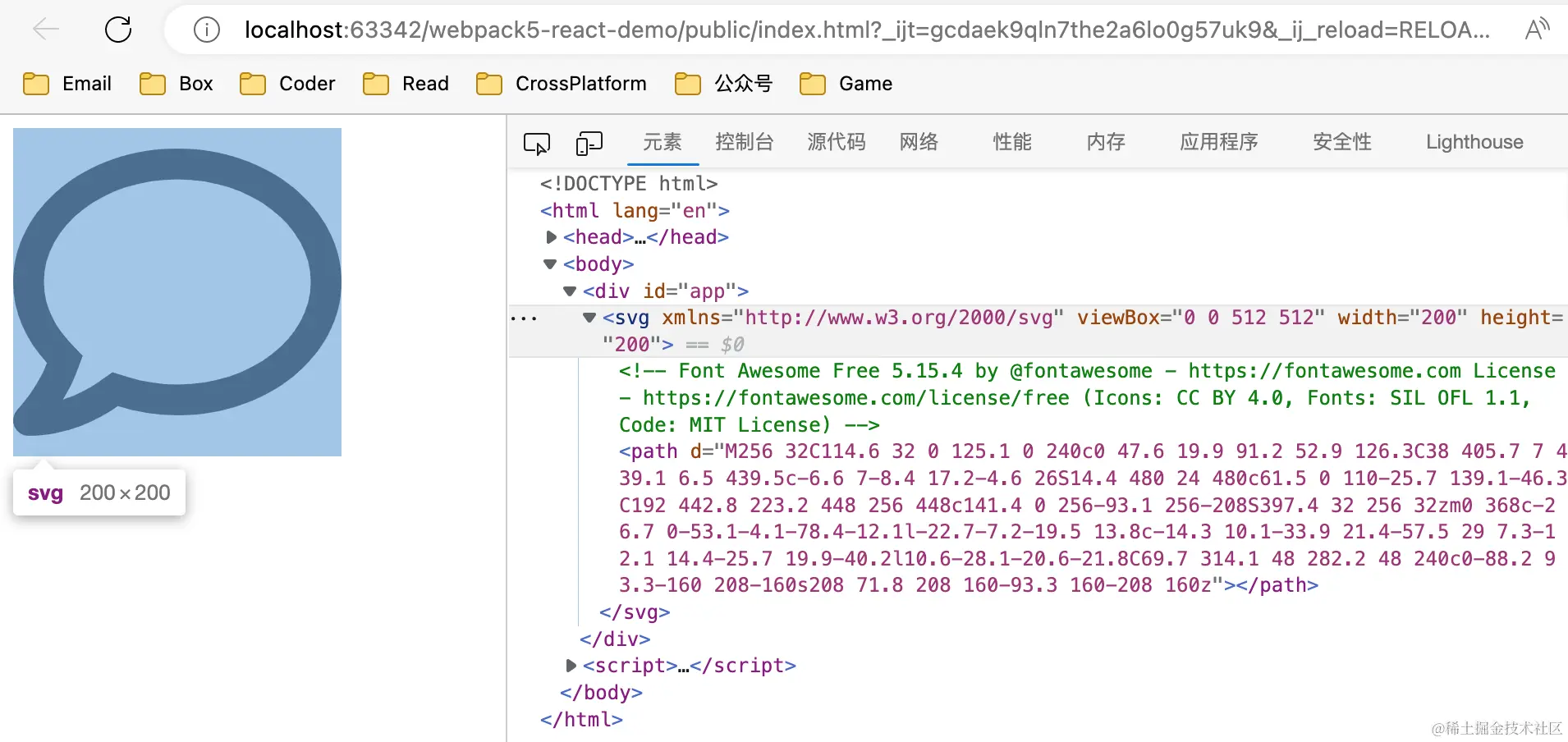Viewport: 1568px width, 742px height.
Task: Switch to the 网络 network tab
Action: 918,142
